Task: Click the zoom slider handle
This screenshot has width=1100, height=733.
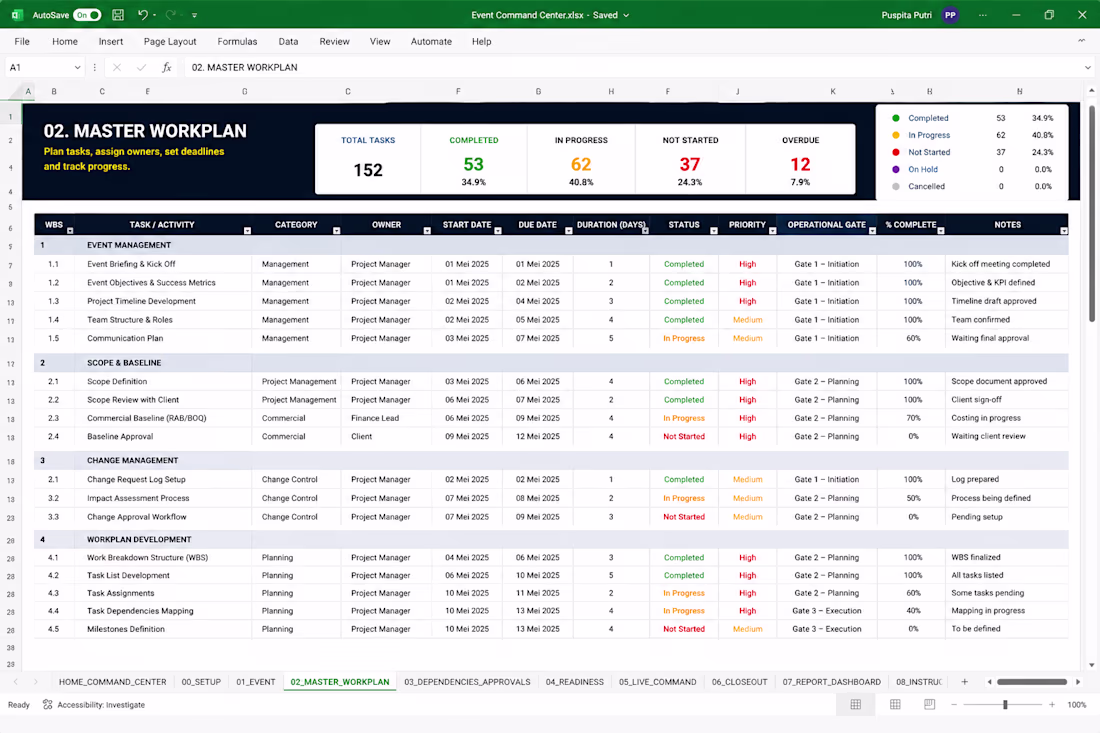Action: [x=1005, y=705]
